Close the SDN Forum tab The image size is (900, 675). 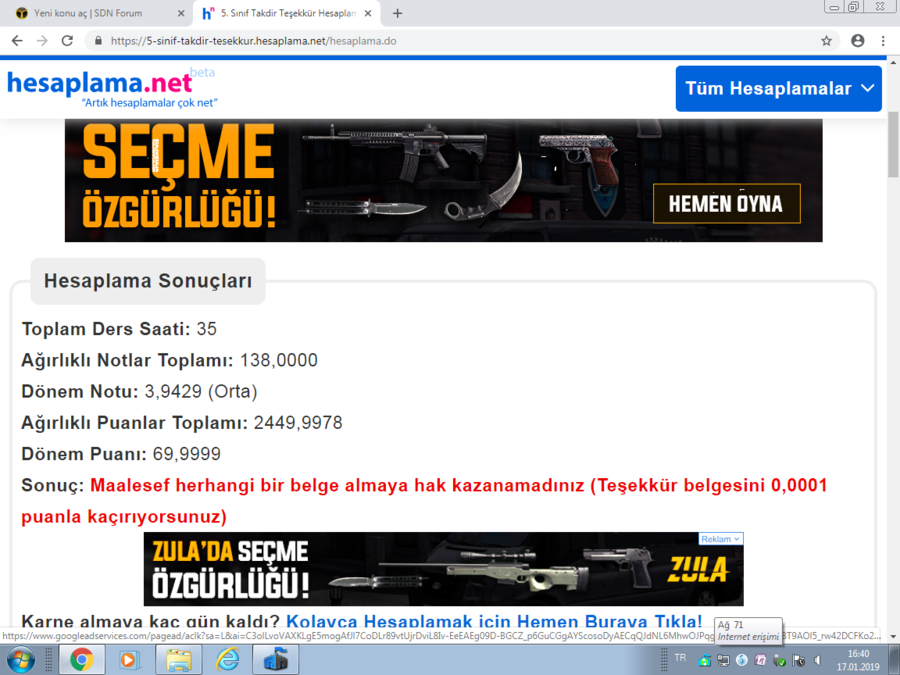click(181, 13)
